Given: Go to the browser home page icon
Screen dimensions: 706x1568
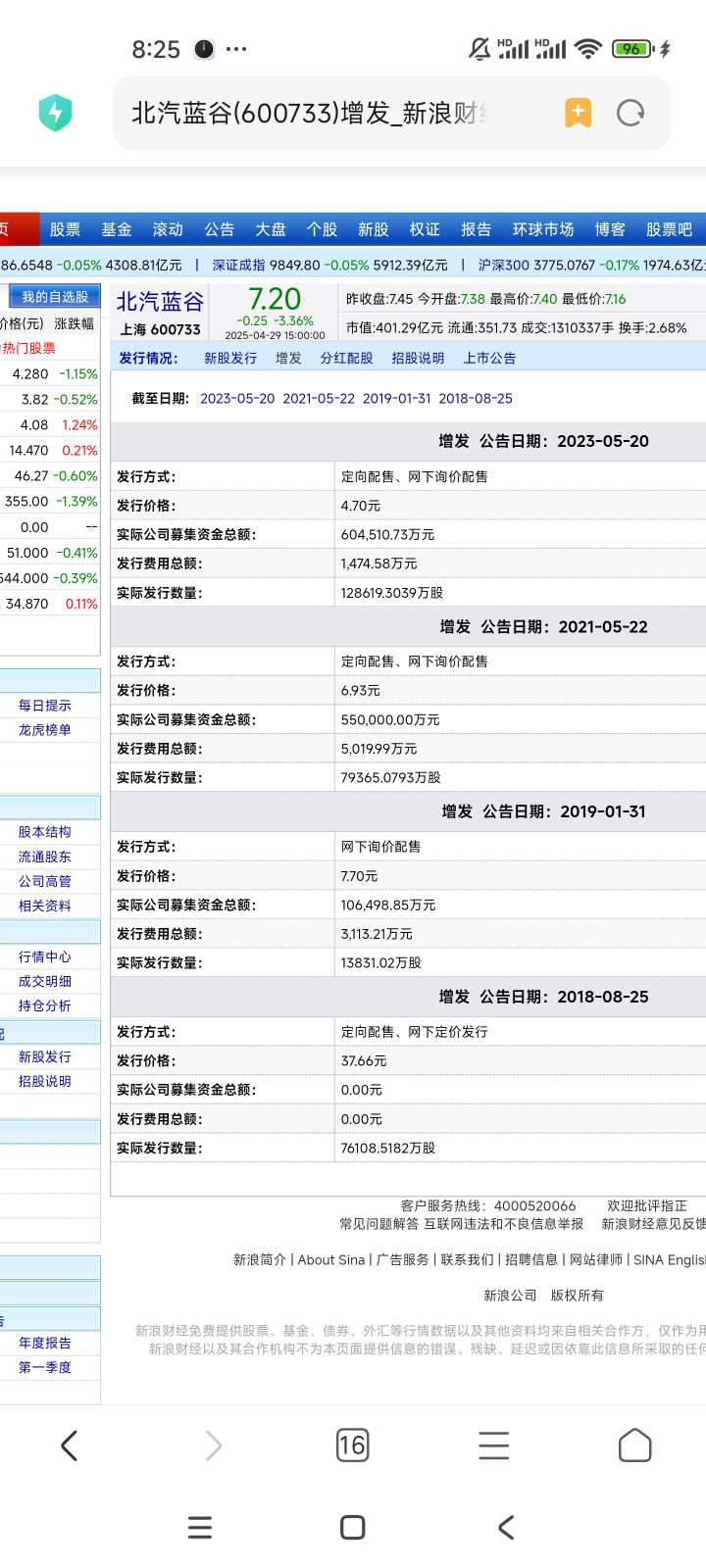Looking at the screenshot, I should pyautogui.click(x=634, y=1445).
